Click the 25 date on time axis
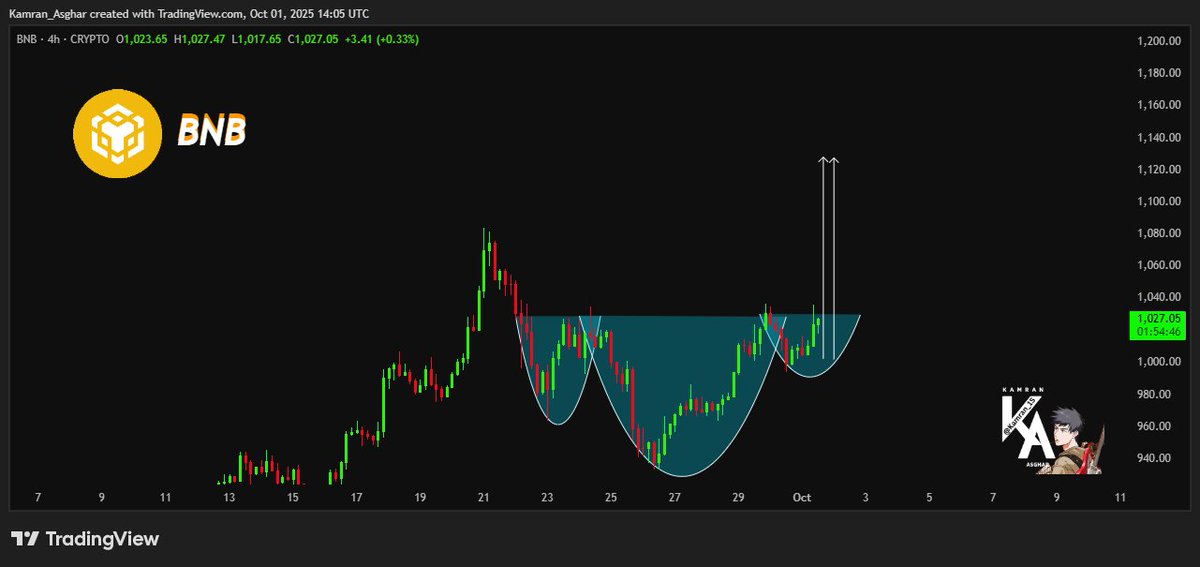The height and width of the screenshot is (567, 1200). click(x=611, y=497)
